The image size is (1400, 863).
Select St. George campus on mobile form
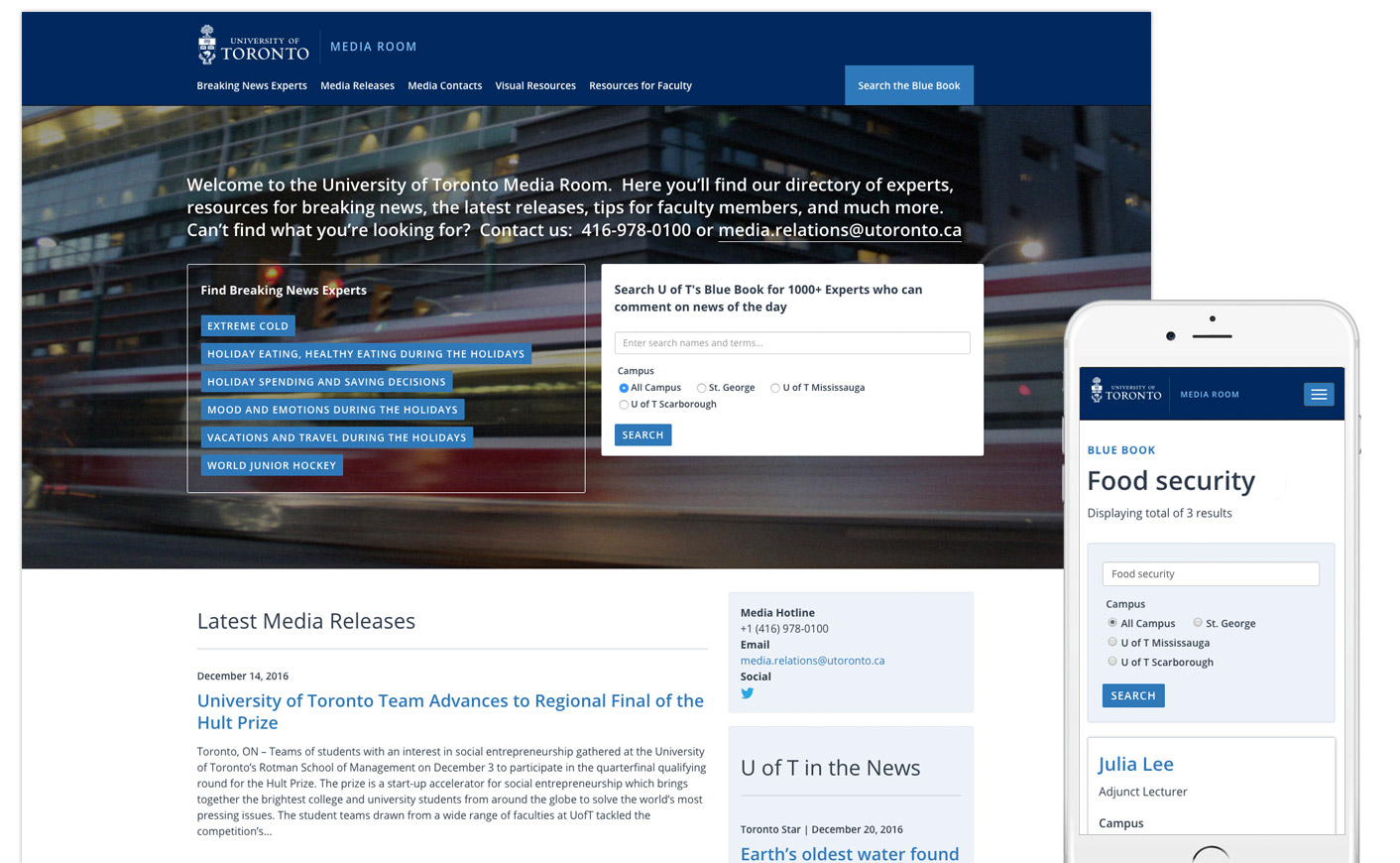1198,623
